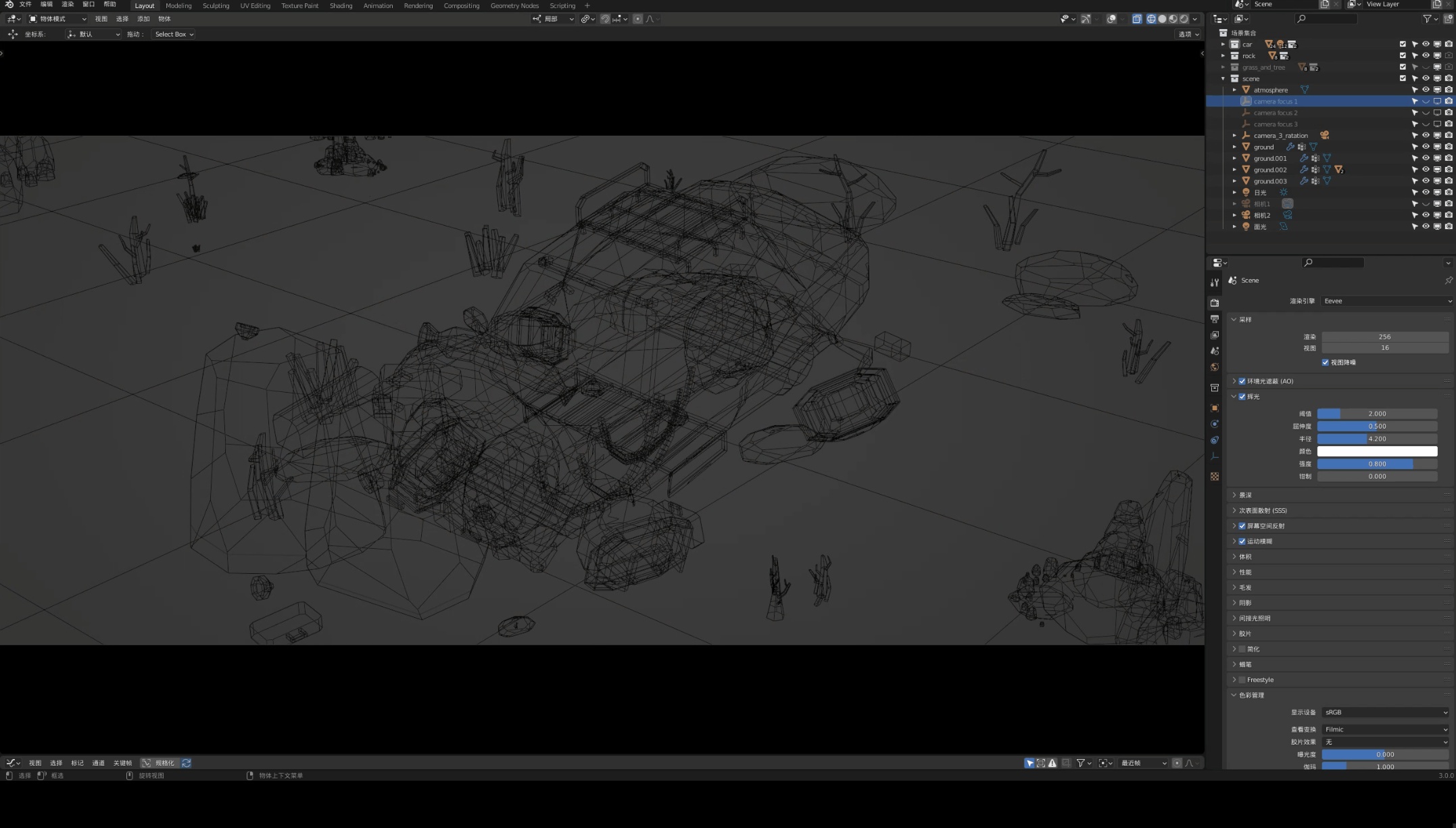The image size is (1456, 828).
Task: Open the Texture properties checkerboard icon
Action: [x=1215, y=477]
